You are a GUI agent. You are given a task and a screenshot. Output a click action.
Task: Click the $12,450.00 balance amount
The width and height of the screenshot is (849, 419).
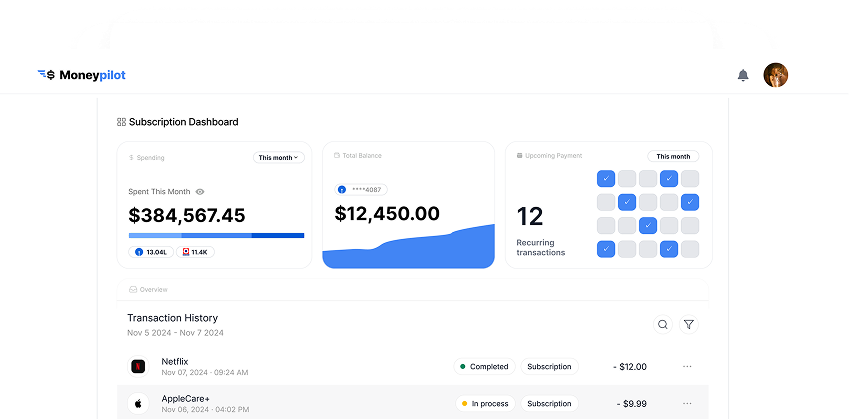point(387,214)
